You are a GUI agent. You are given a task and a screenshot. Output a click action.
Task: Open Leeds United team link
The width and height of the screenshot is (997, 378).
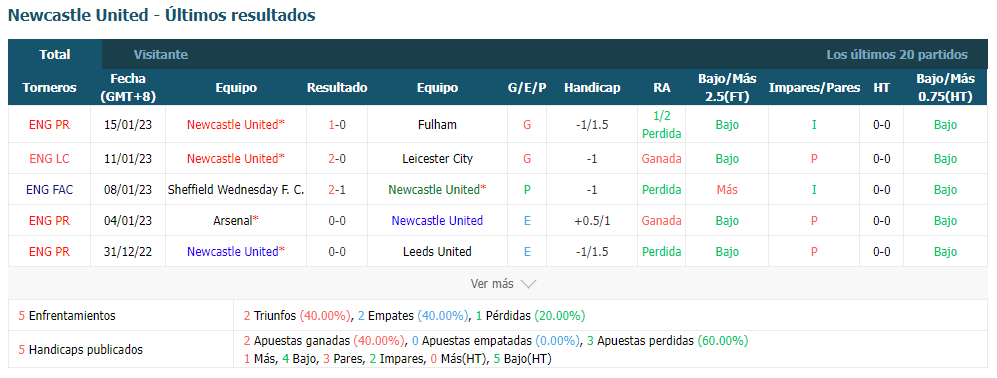[437, 252]
